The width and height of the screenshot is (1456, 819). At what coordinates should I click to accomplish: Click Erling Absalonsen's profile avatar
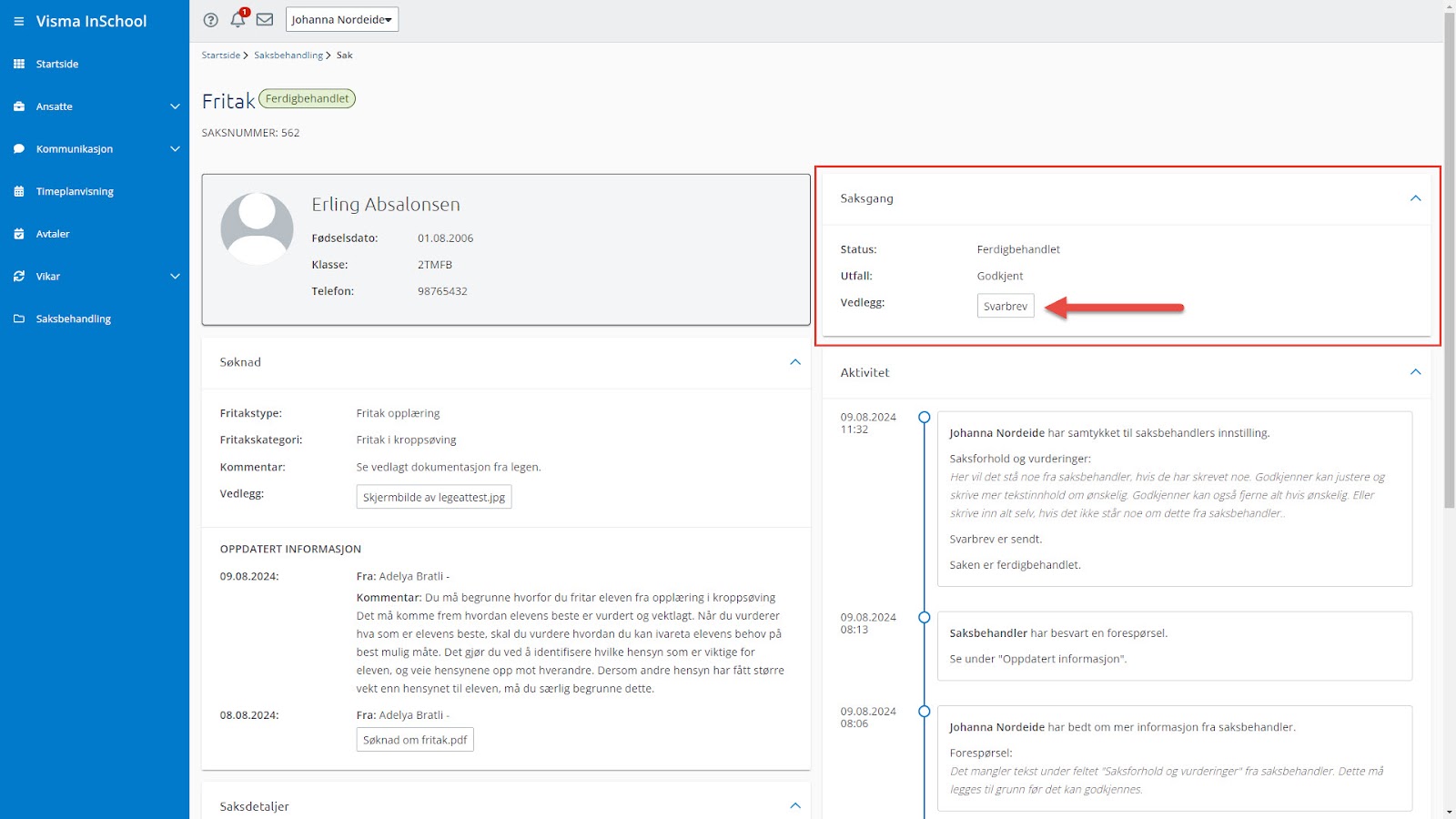pyautogui.click(x=257, y=228)
